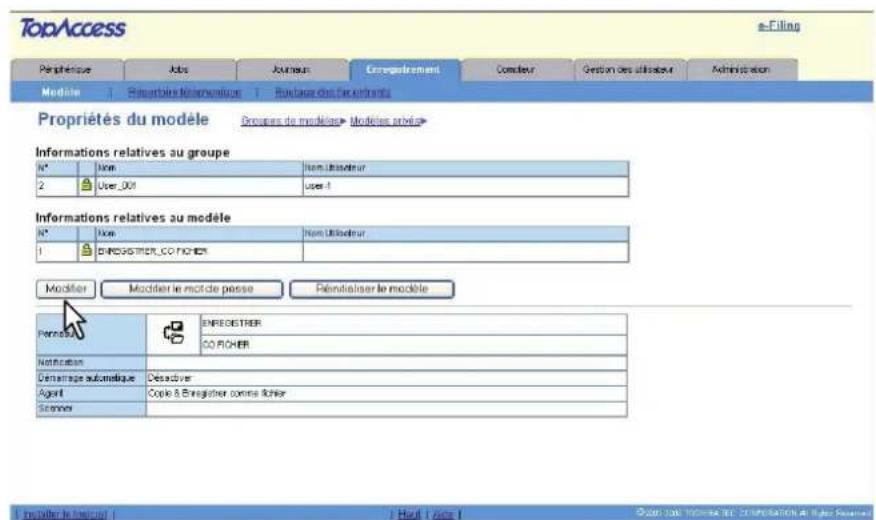Viewport: 876px width, 520px height.
Task: Click the Agent row label
Action: [91, 393]
